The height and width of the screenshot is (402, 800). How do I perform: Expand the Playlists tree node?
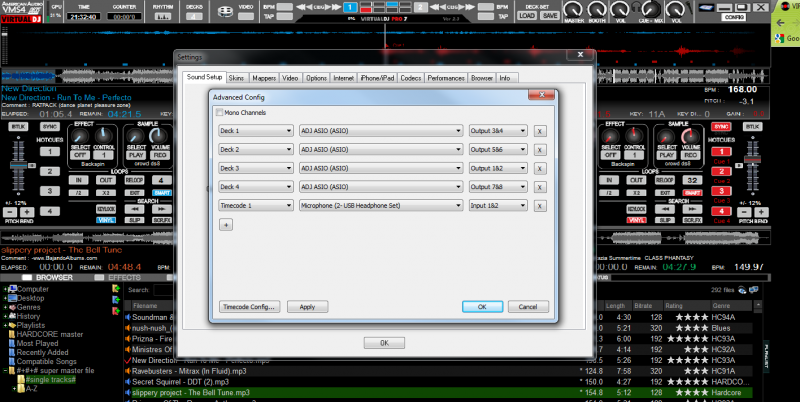click(x=6, y=325)
